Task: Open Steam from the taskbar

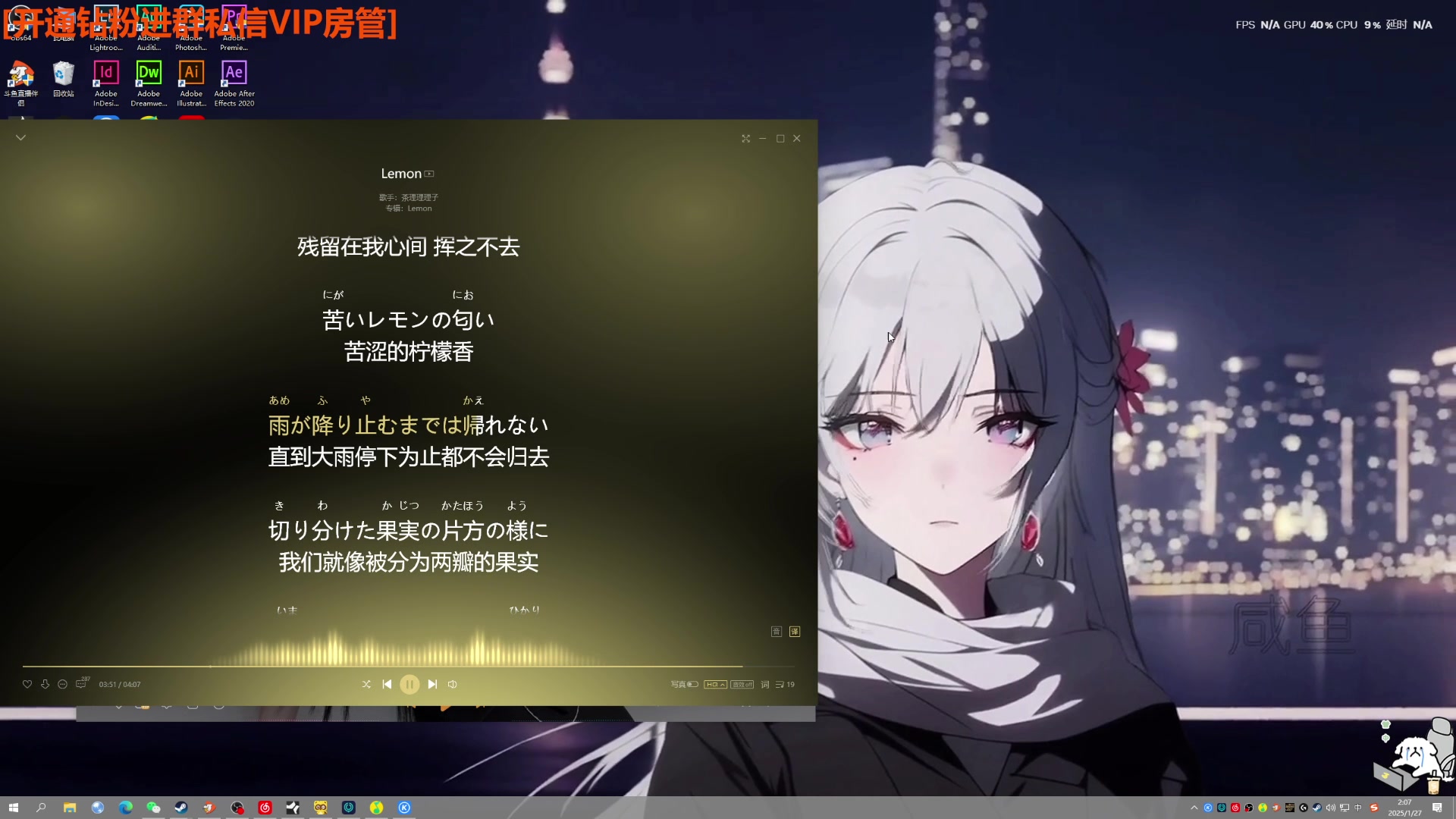Action: tap(181, 808)
